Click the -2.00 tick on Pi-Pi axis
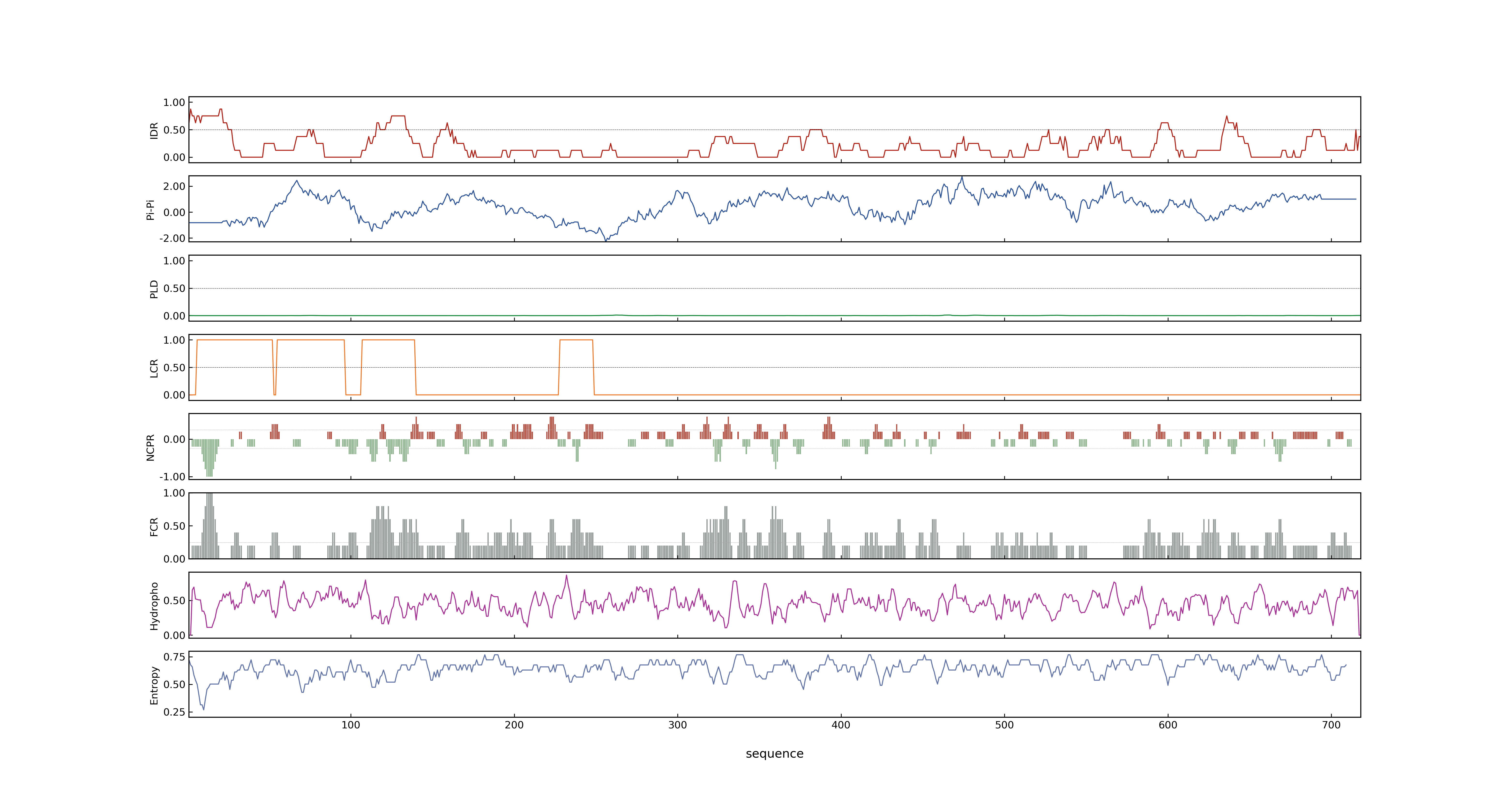The image size is (1512, 806). point(172,238)
